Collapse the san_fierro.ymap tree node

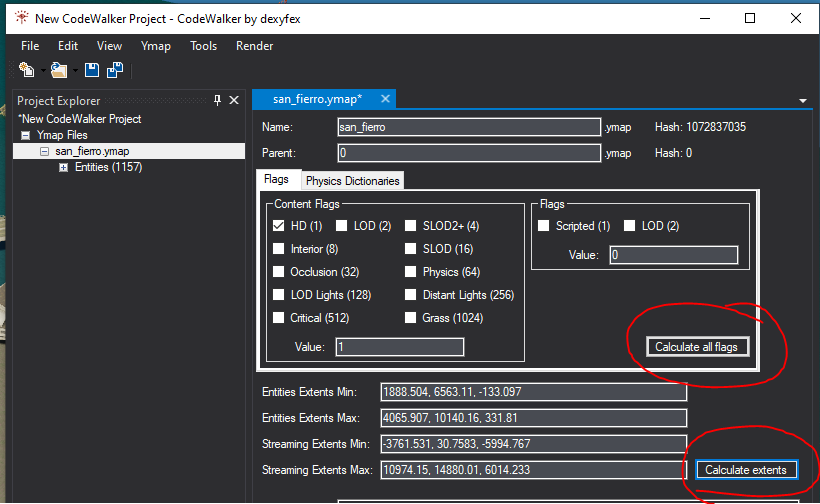click(44, 151)
